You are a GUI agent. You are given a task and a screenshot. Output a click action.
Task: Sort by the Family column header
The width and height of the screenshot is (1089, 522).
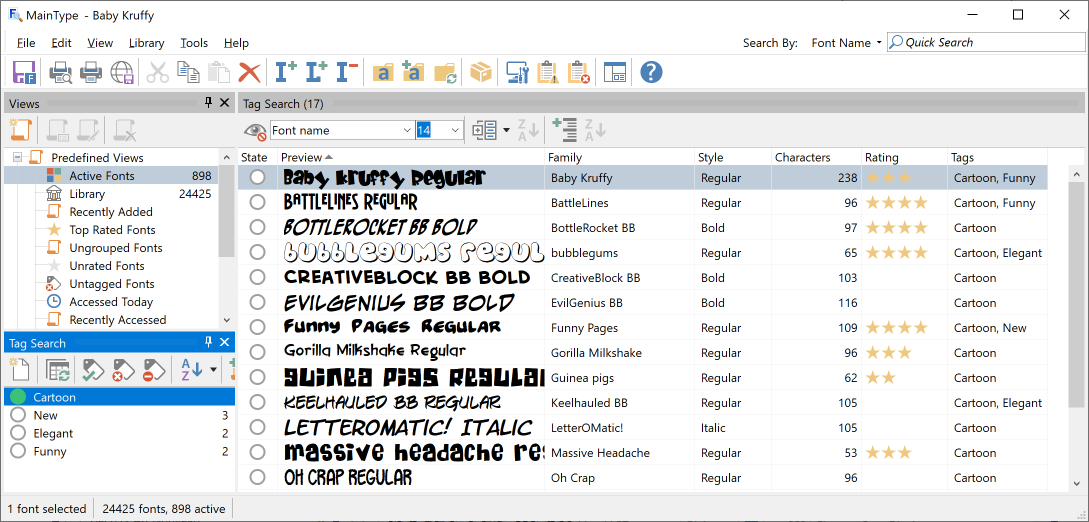pyautogui.click(x=620, y=158)
